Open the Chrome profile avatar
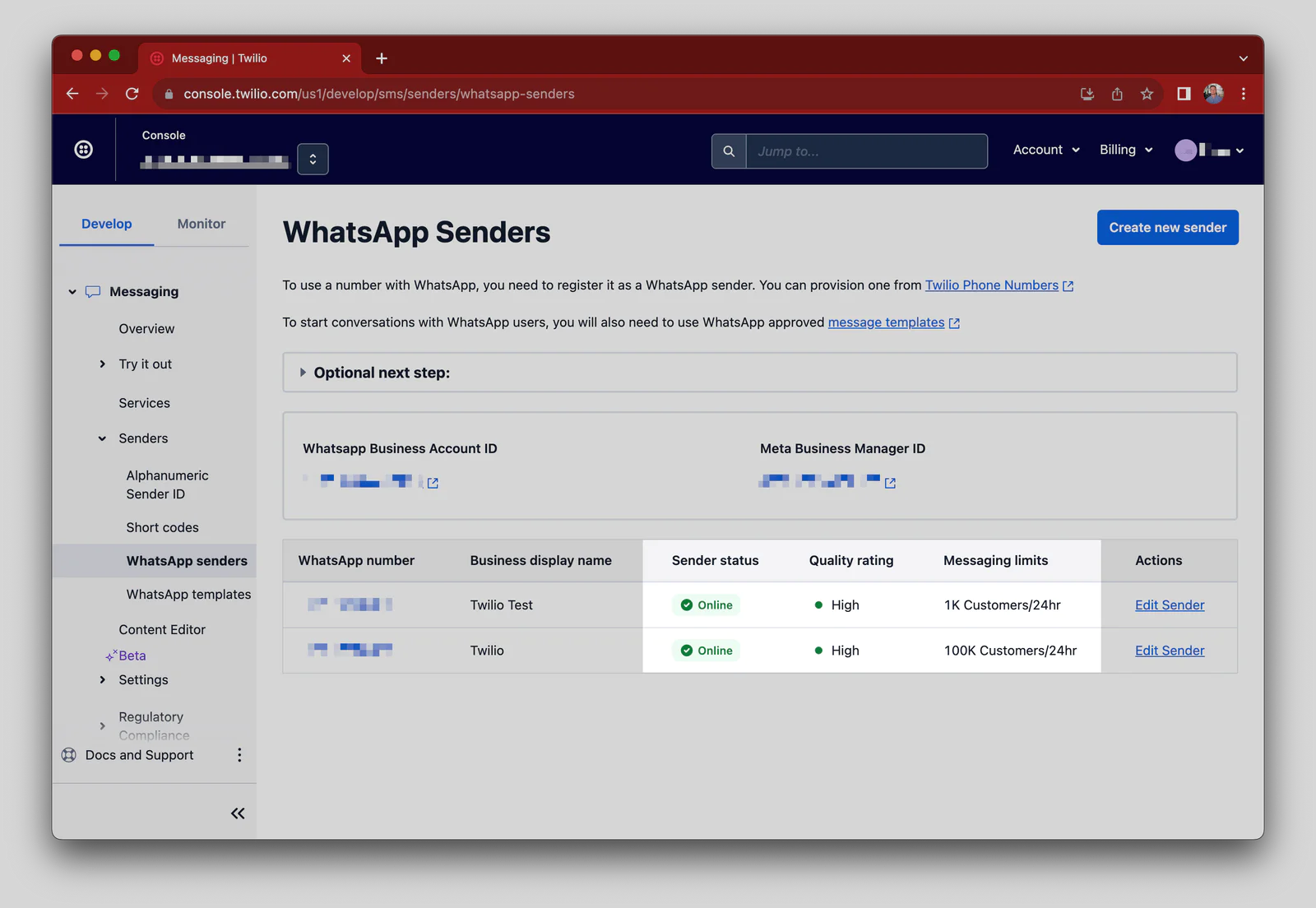Image resolution: width=1316 pixels, height=908 pixels. 1213,94
